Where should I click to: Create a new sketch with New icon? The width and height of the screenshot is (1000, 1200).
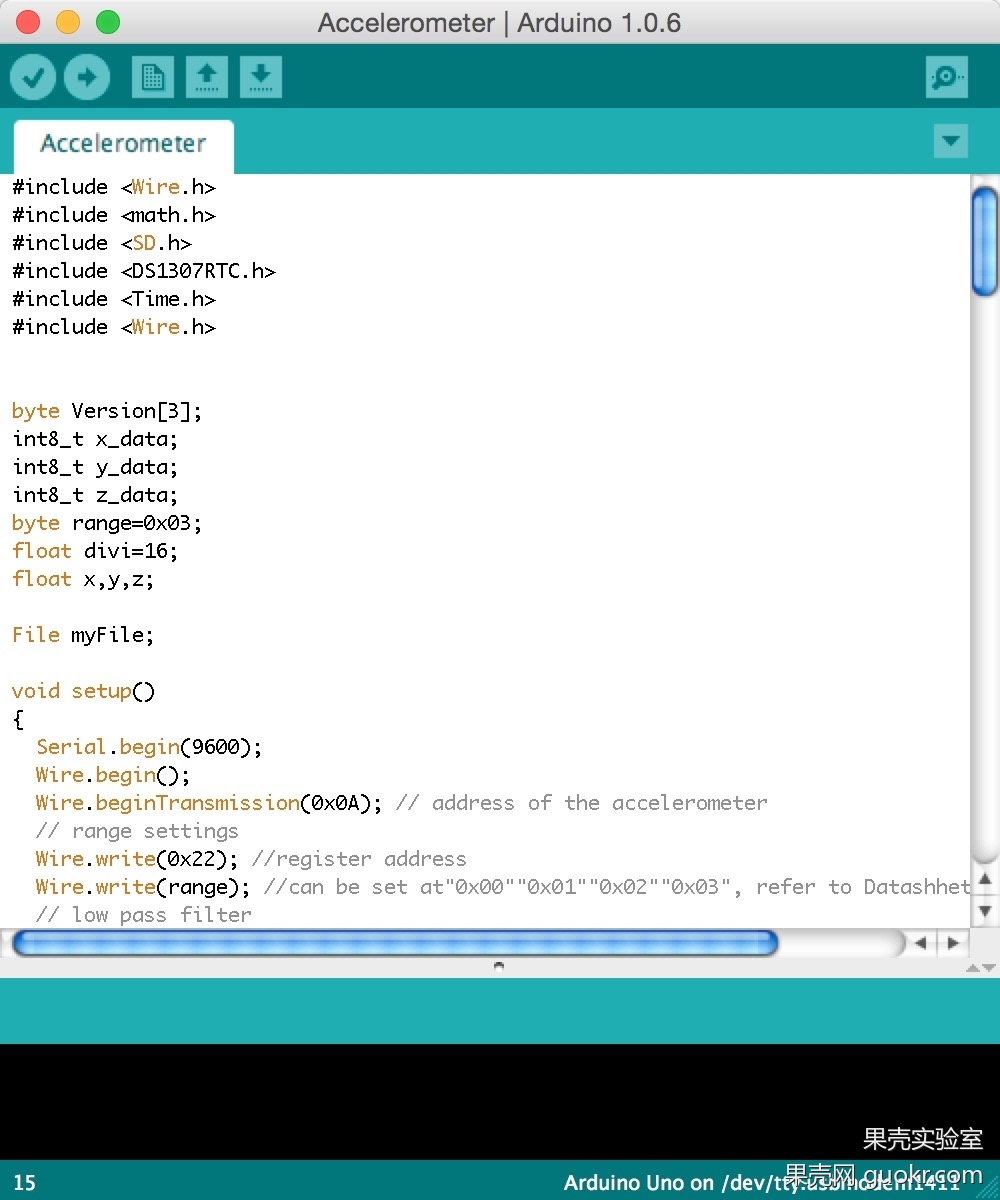153,77
